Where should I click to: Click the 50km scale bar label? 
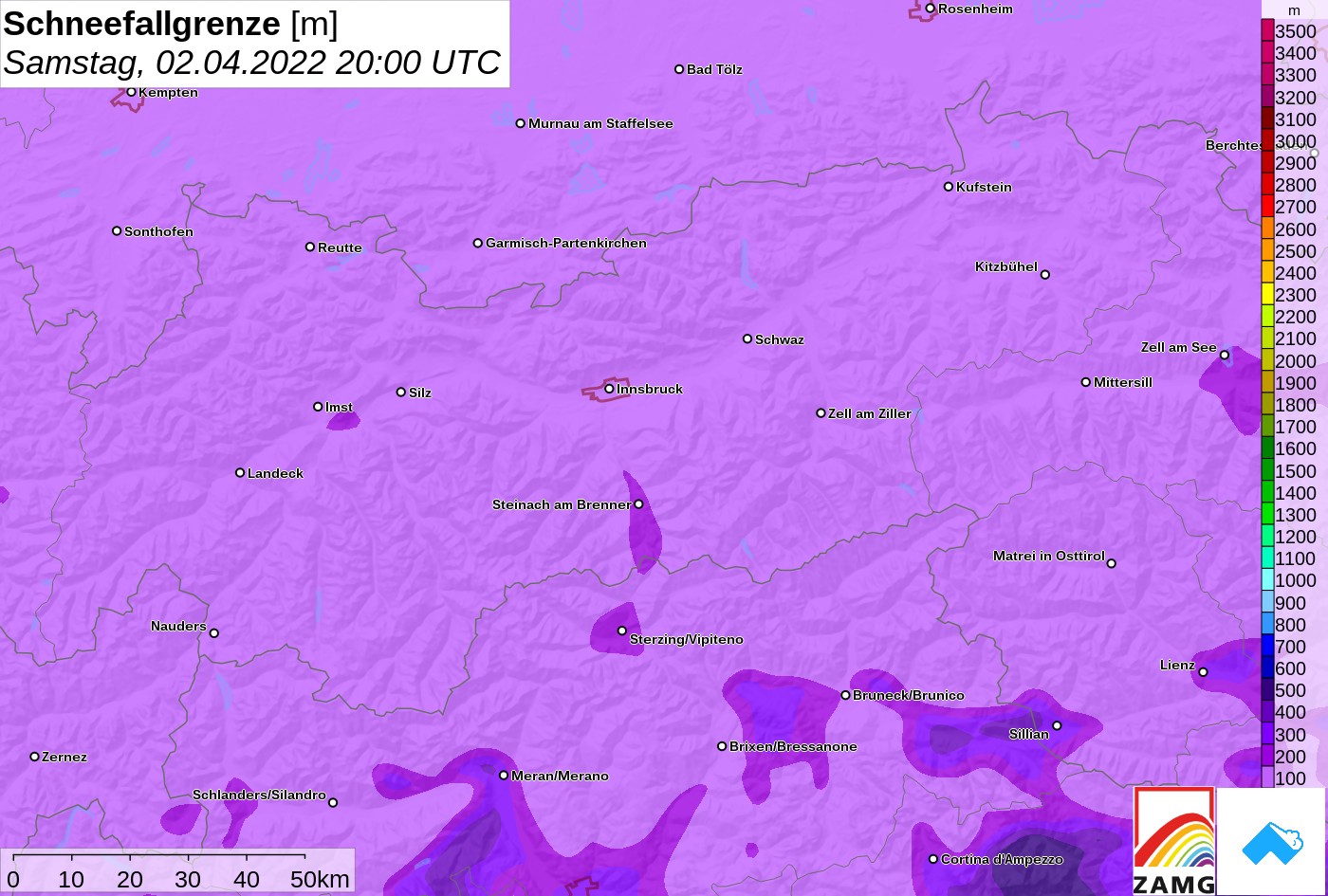320,879
